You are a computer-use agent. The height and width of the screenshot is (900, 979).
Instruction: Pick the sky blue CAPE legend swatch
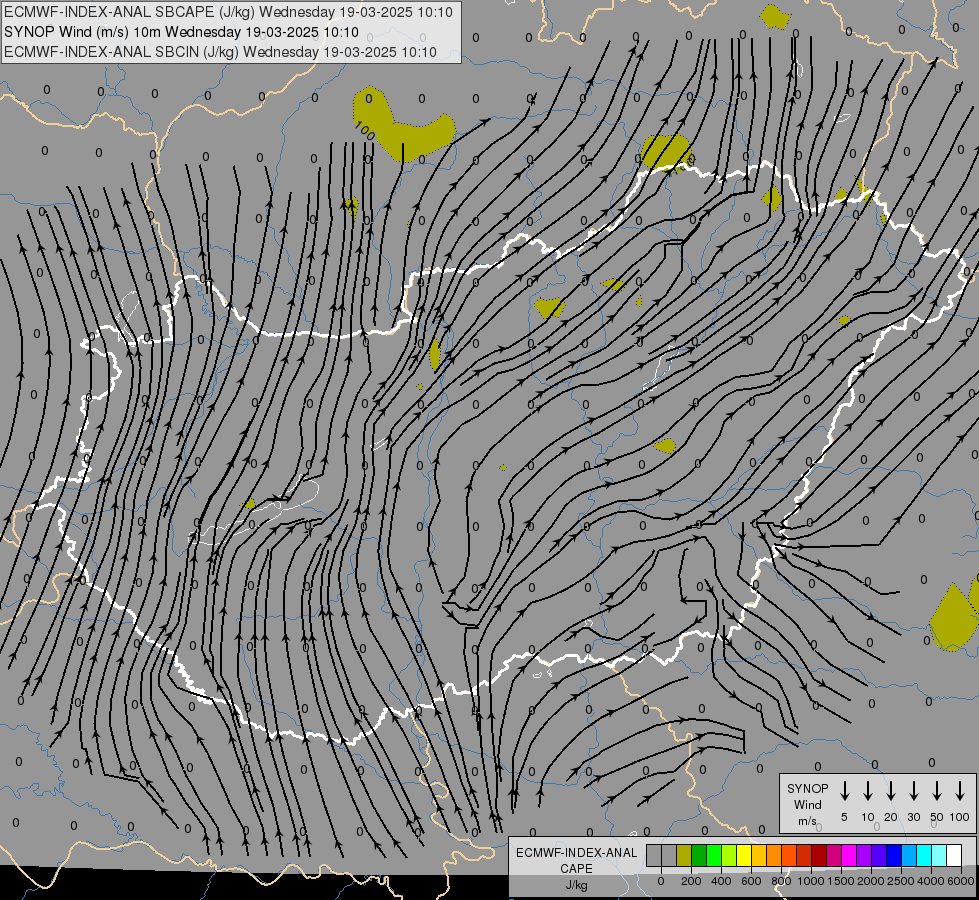coord(909,855)
